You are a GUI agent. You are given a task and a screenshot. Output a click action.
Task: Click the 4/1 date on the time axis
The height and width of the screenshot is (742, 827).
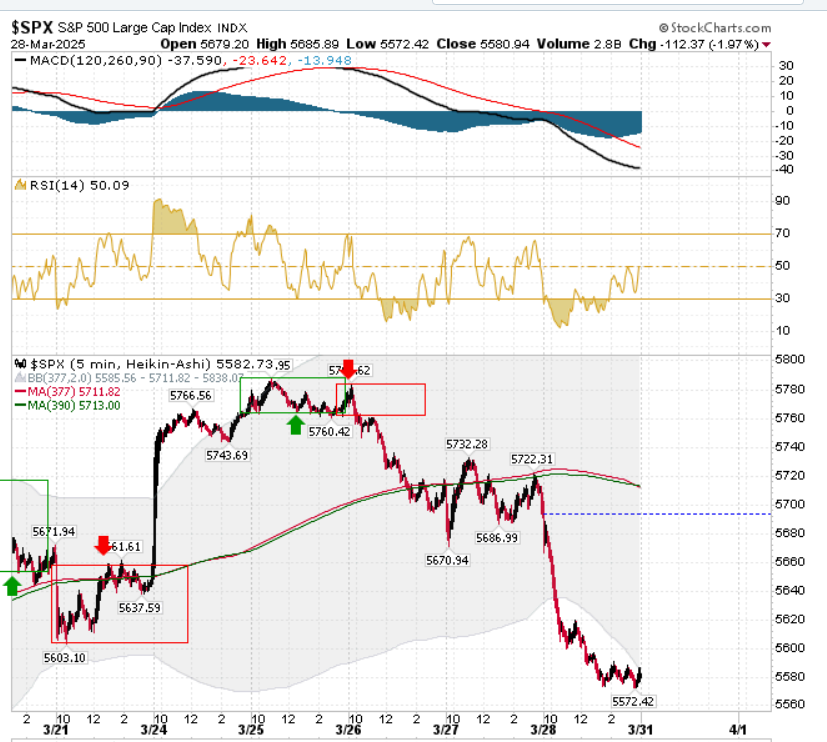coord(738,730)
